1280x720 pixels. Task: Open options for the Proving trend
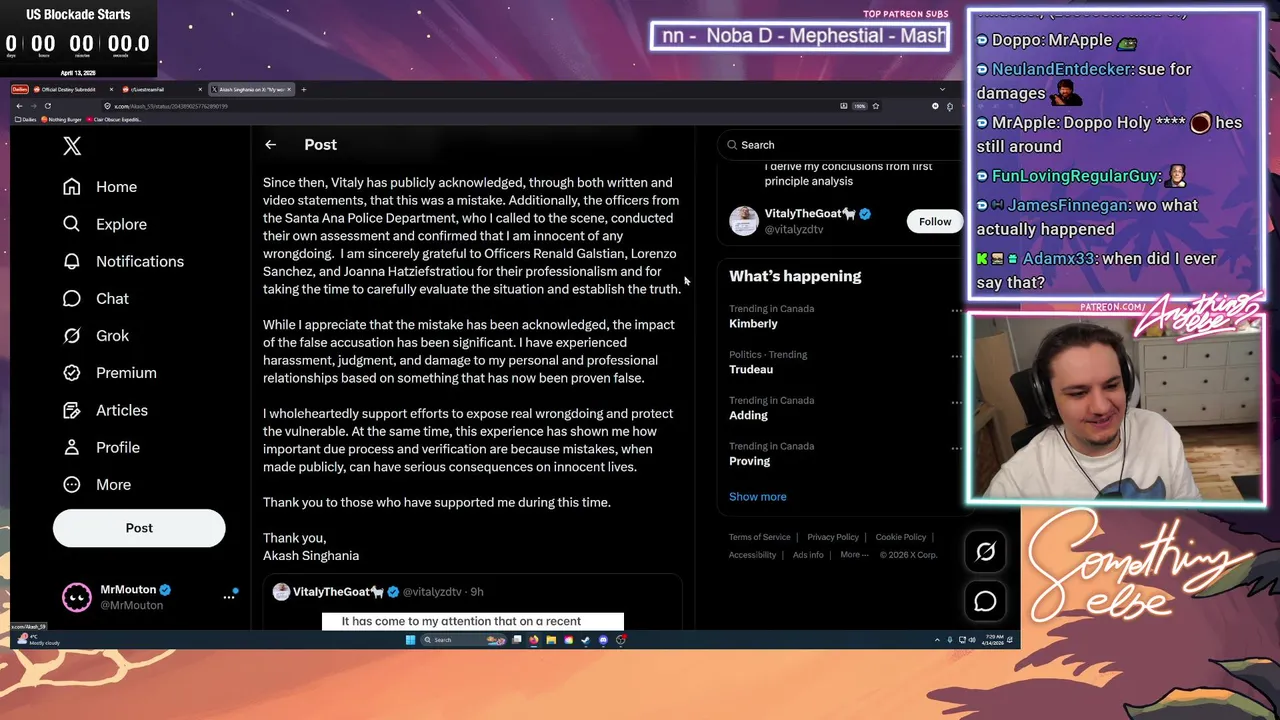pyautogui.click(x=956, y=449)
